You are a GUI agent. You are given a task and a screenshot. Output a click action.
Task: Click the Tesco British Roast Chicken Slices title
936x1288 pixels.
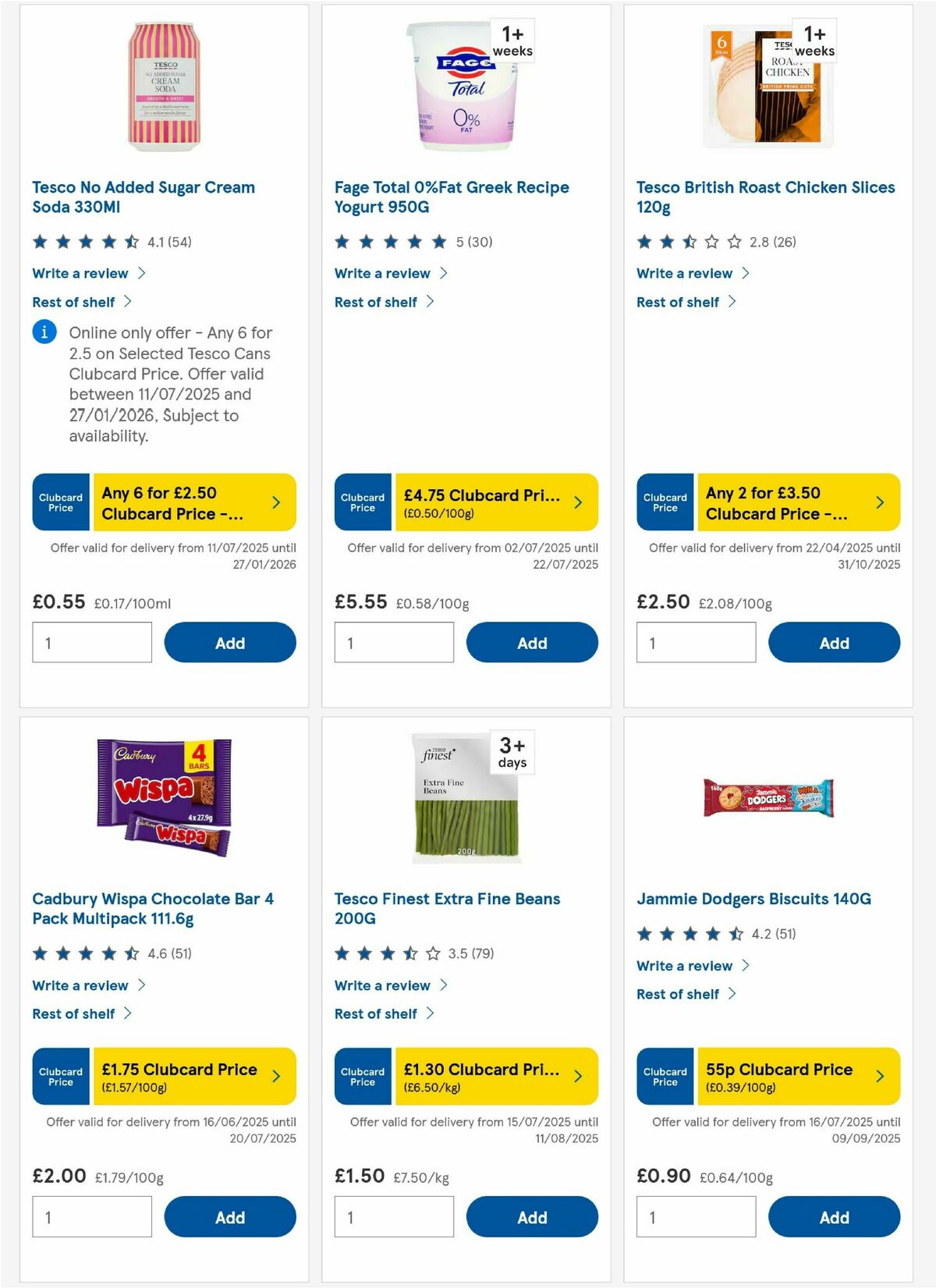pos(765,197)
